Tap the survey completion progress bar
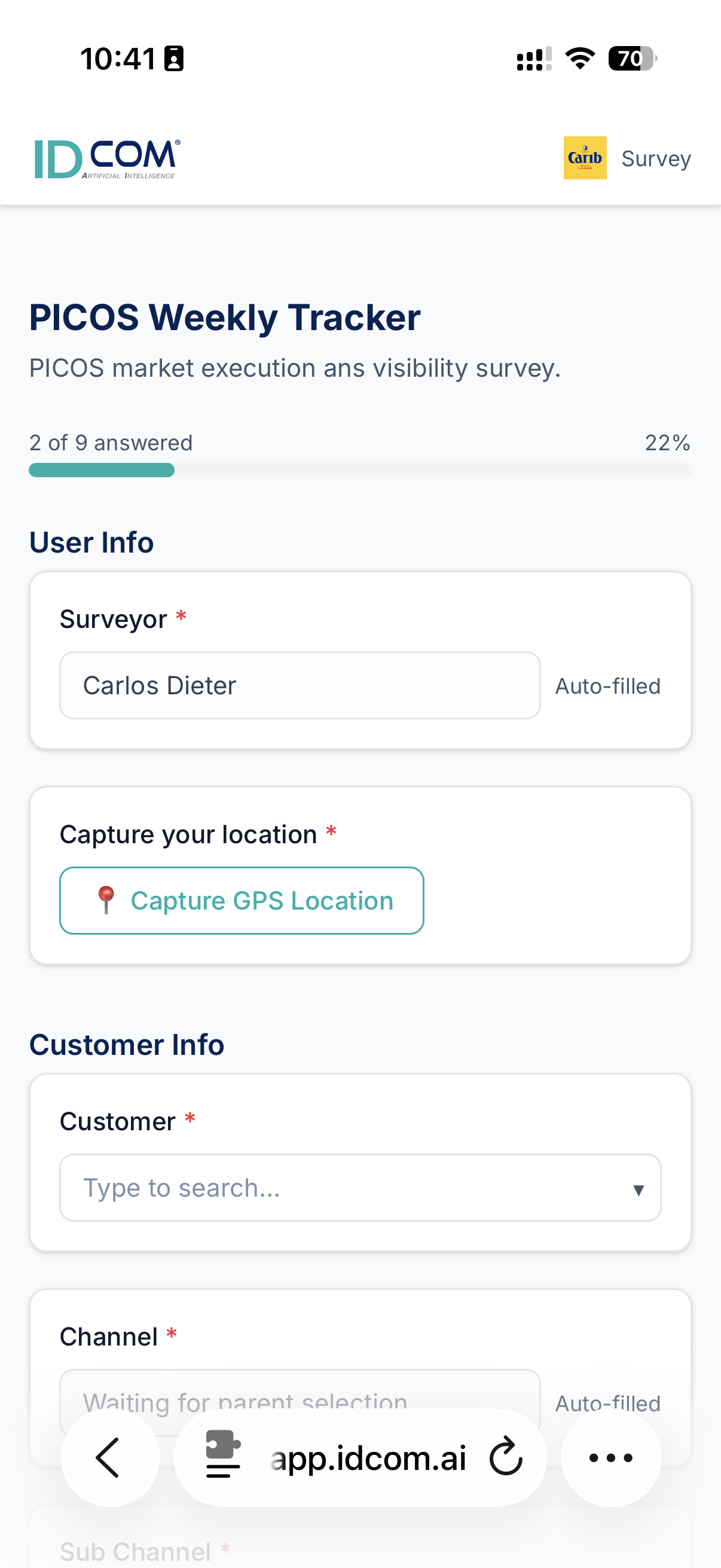The height and width of the screenshot is (1568, 721). pyautogui.click(x=360, y=470)
